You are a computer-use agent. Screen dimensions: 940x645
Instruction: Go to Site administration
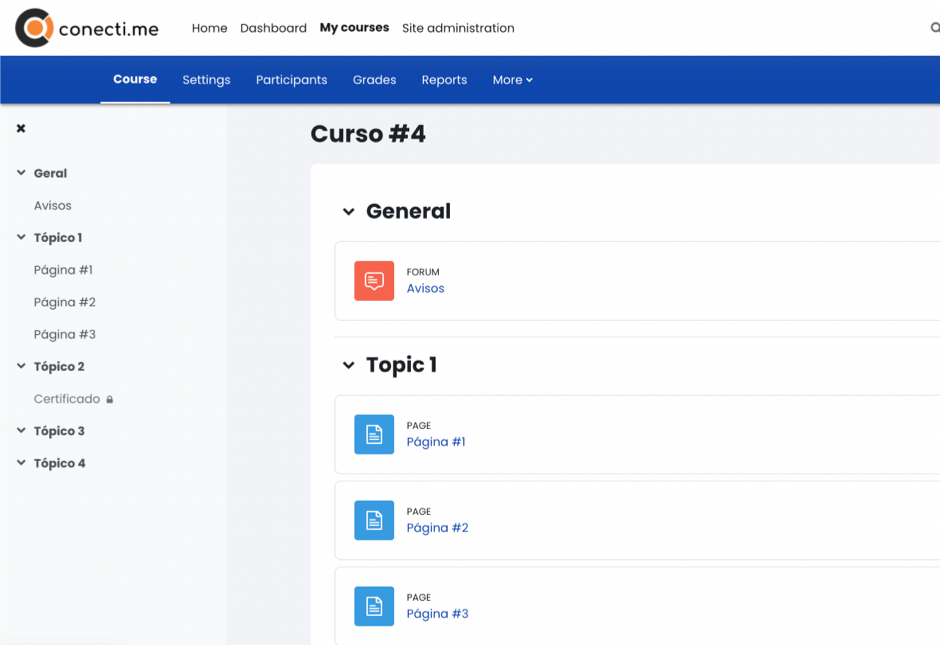458,28
